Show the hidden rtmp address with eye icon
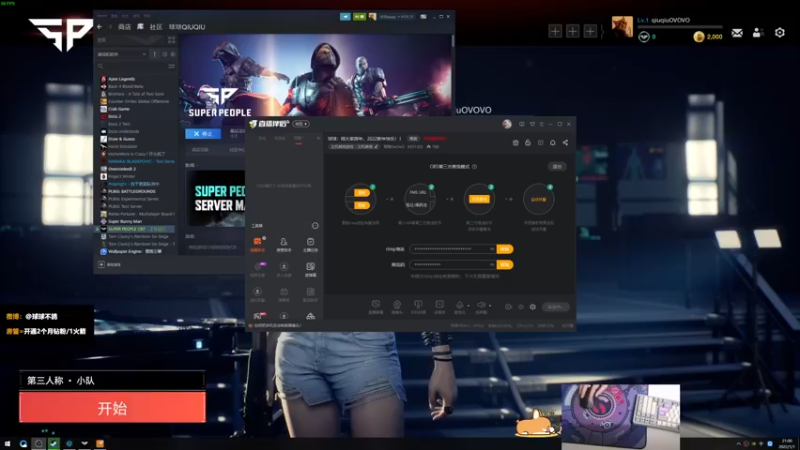 (492, 249)
